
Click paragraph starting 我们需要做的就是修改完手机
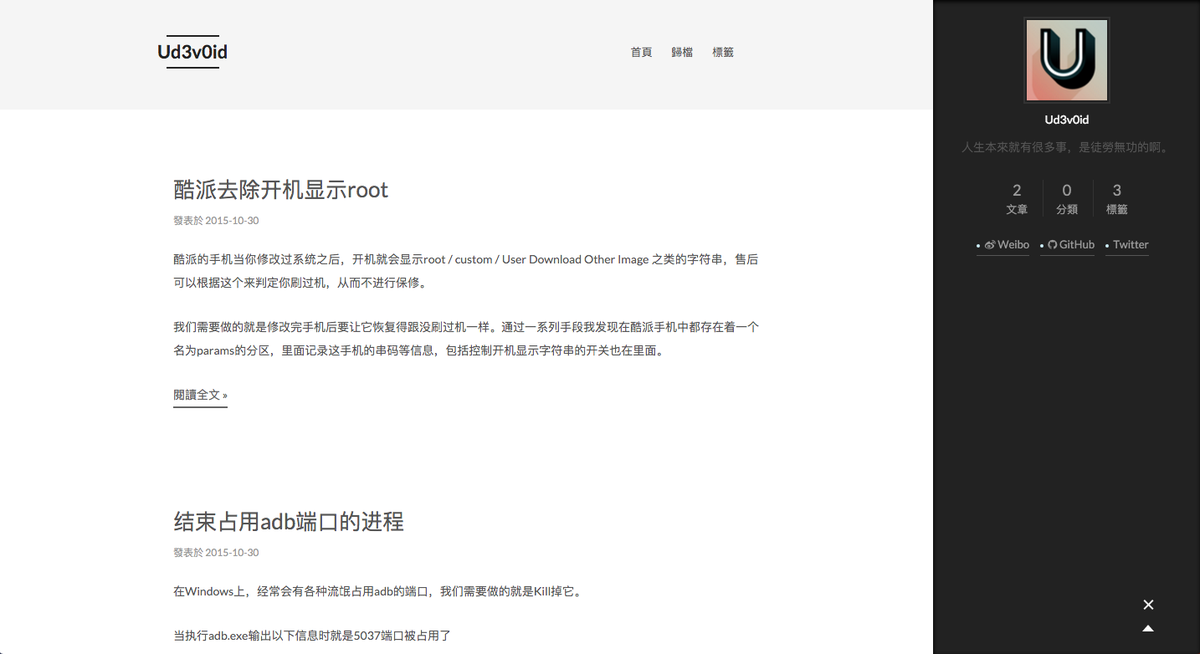pos(466,339)
